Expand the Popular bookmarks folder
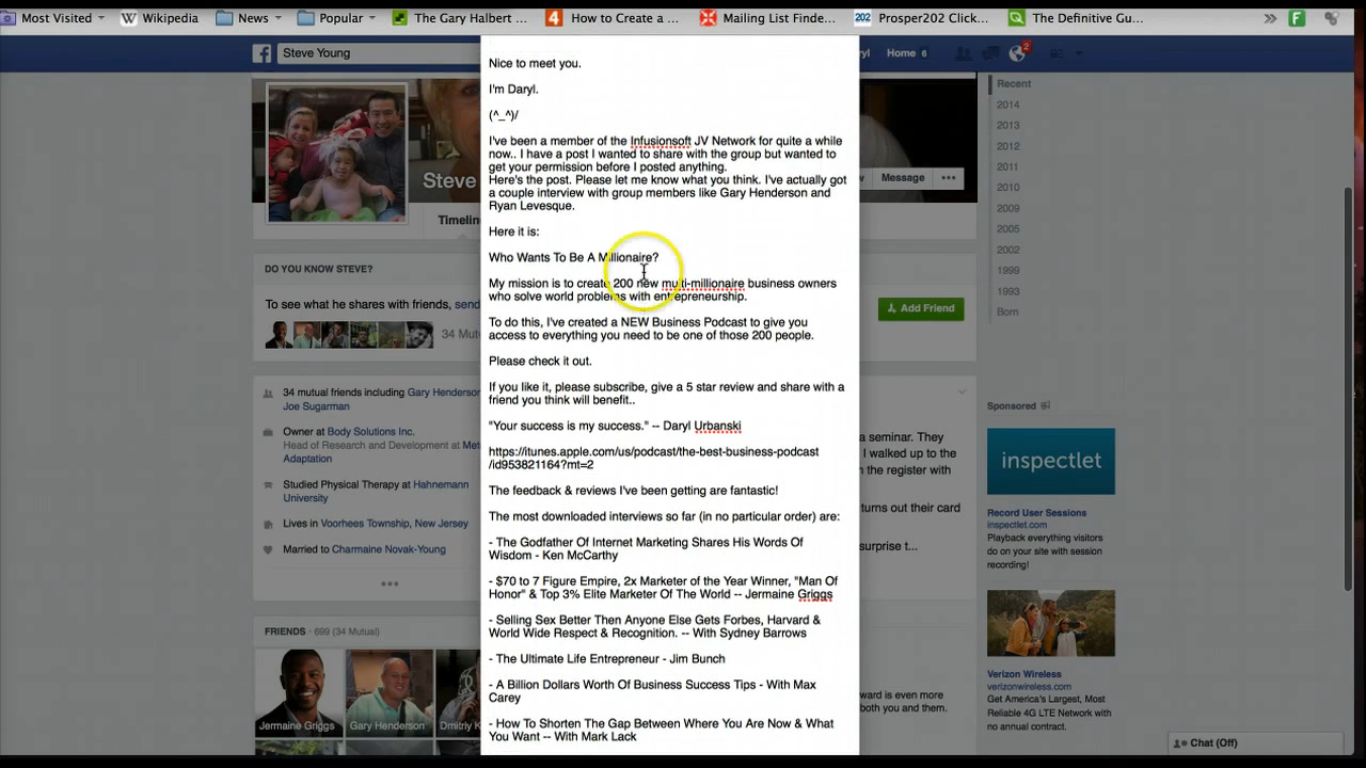 [337, 18]
